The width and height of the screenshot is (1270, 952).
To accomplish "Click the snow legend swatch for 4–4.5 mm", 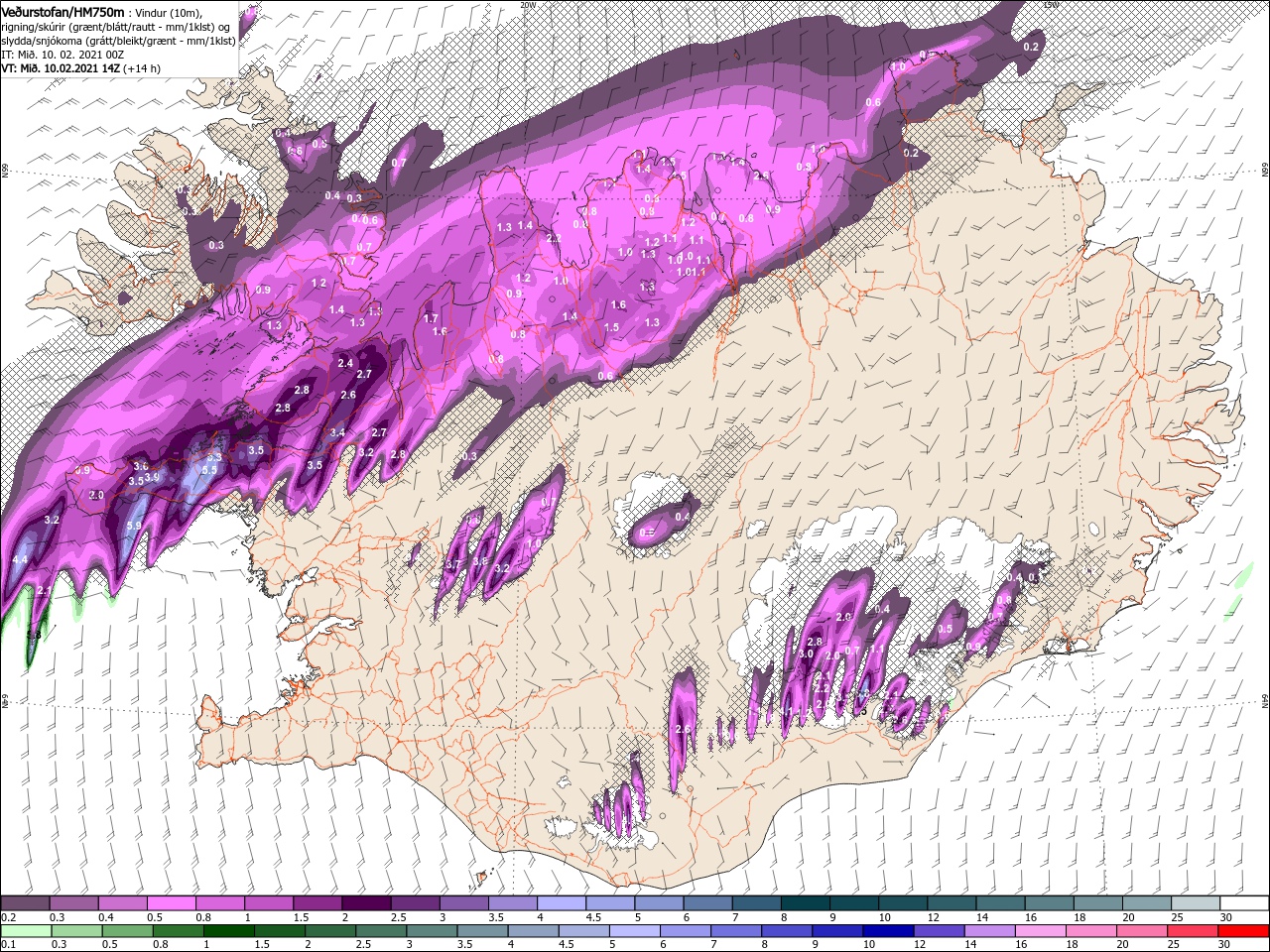I will [562, 903].
